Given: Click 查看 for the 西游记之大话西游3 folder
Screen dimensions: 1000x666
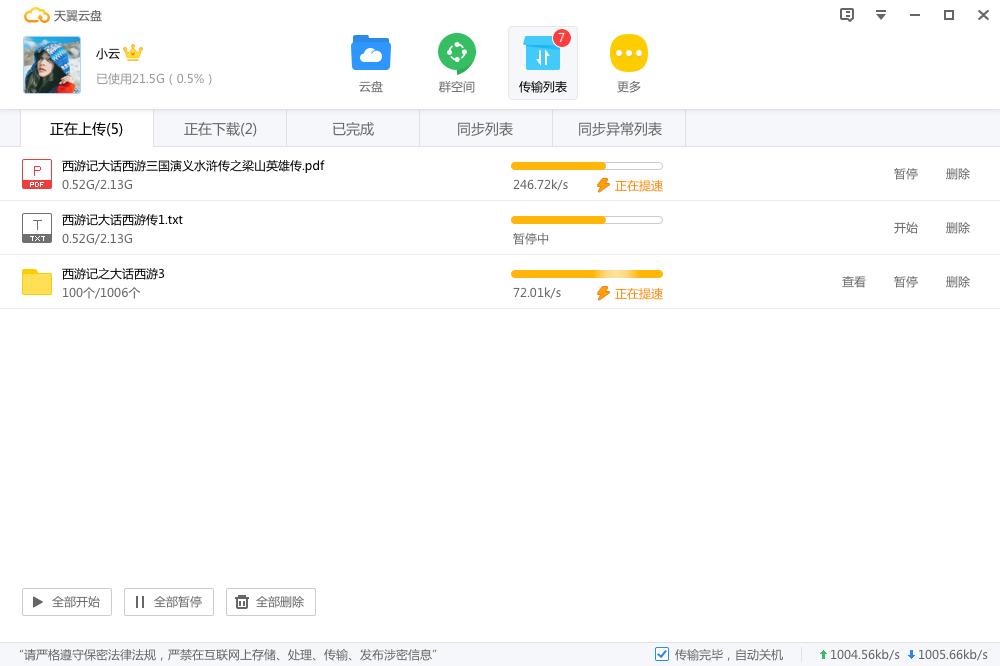Looking at the screenshot, I should click(853, 282).
